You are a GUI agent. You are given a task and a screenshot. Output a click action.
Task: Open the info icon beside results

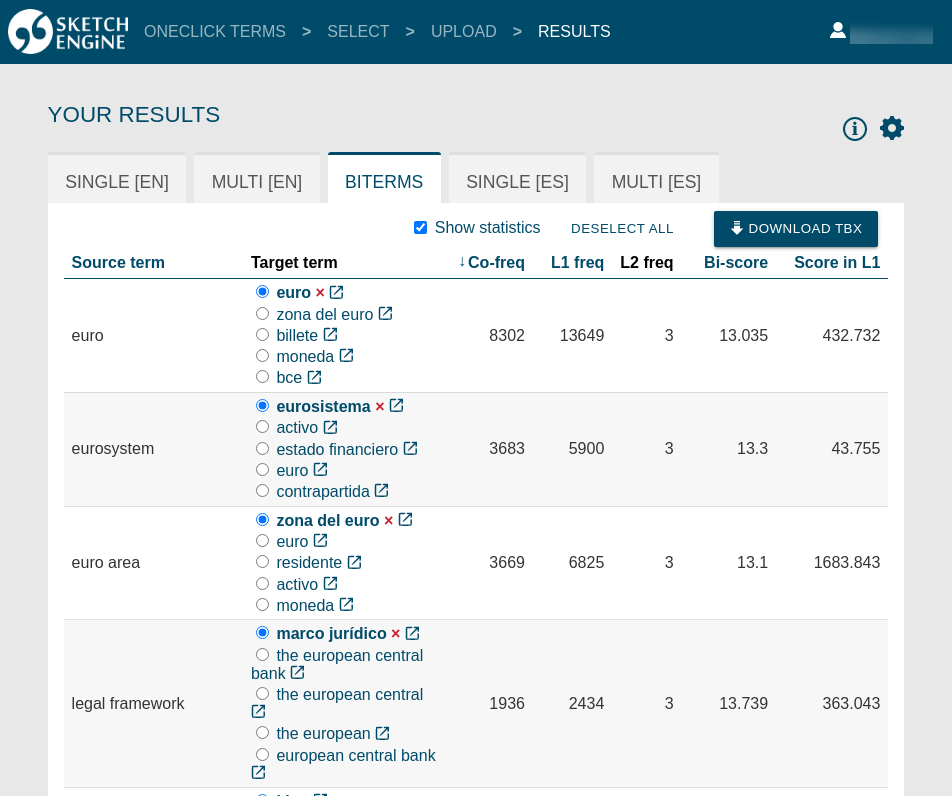coord(855,129)
